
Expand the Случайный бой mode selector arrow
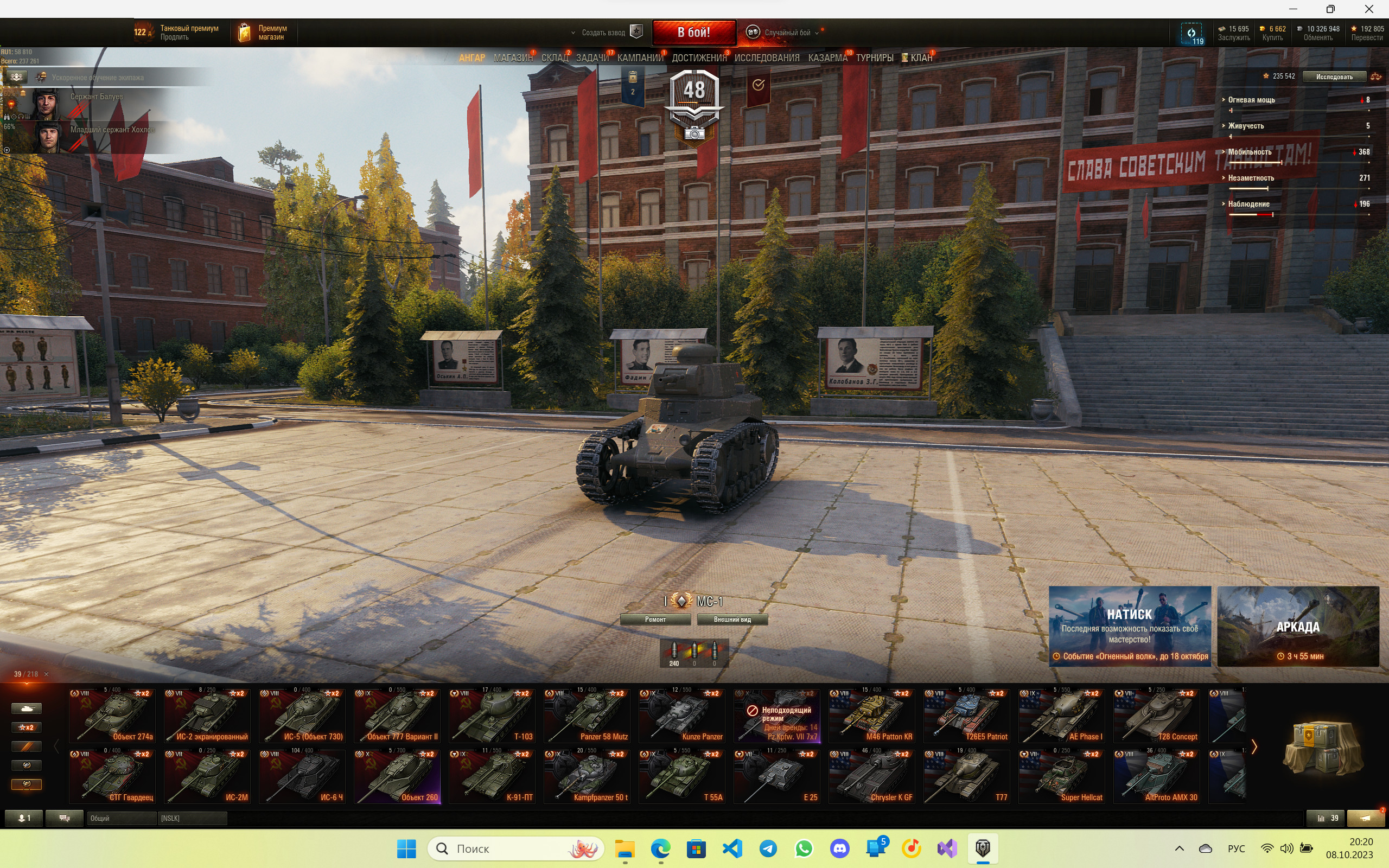pyautogui.click(x=817, y=33)
